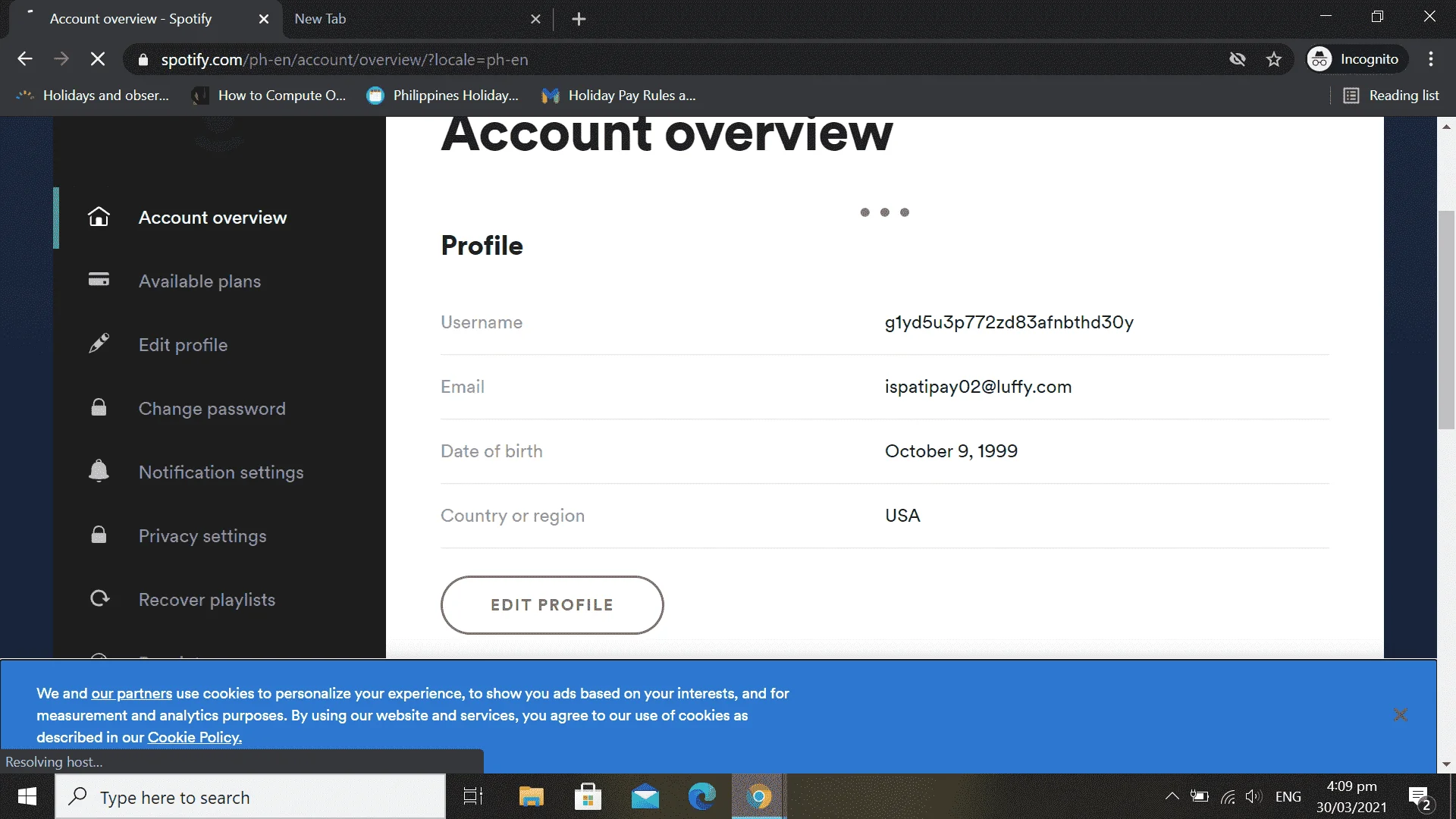Open Privacy settings page

point(202,536)
